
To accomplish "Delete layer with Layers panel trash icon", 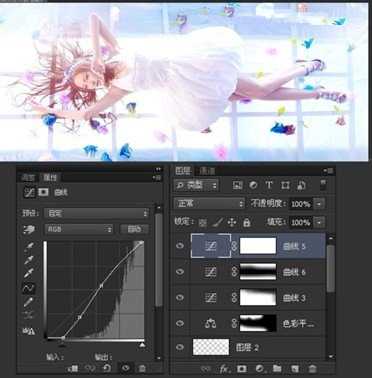I will click(312, 369).
